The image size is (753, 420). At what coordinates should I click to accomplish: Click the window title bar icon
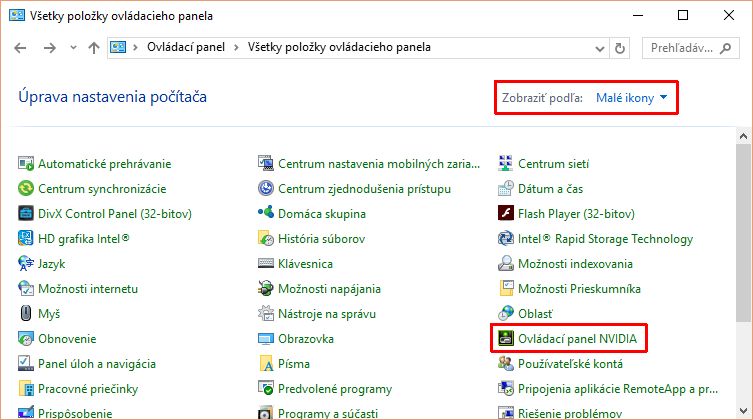point(17,15)
